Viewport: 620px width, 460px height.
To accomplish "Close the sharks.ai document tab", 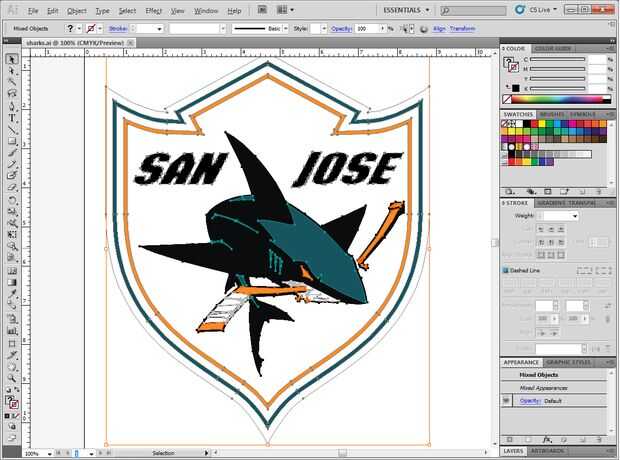I will (131, 43).
